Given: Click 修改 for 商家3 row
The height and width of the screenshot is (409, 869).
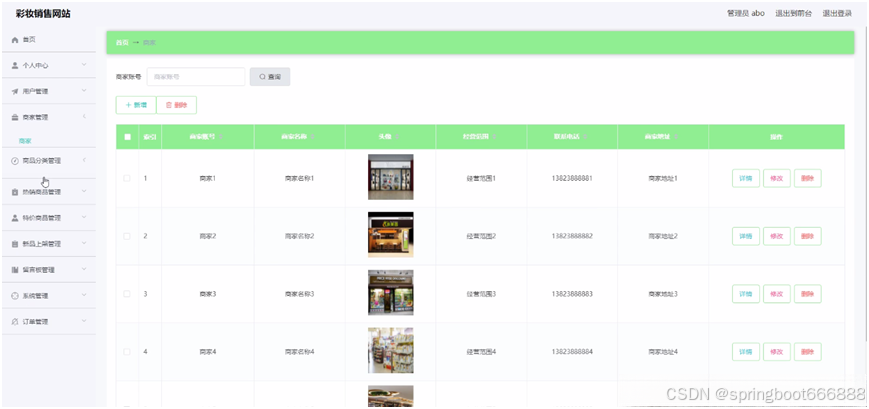Looking at the screenshot, I should 777,294.
